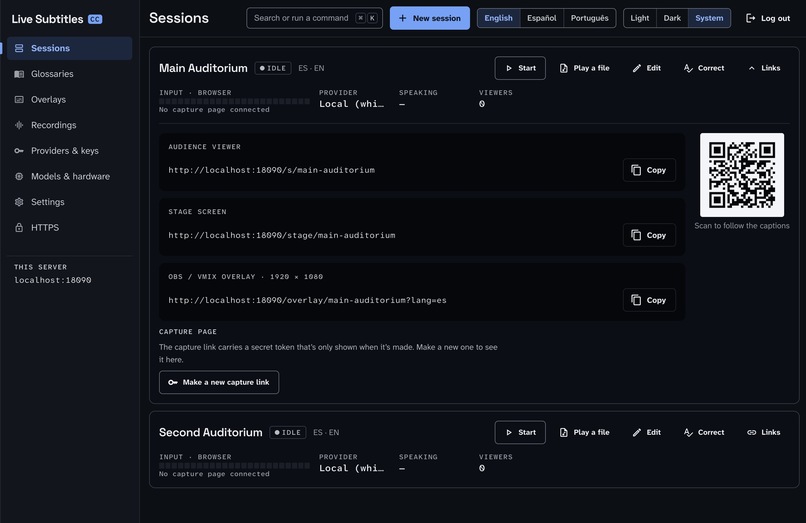Click the Glossaries book icon
This screenshot has height=523, width=806.
(x=19, y=74)
